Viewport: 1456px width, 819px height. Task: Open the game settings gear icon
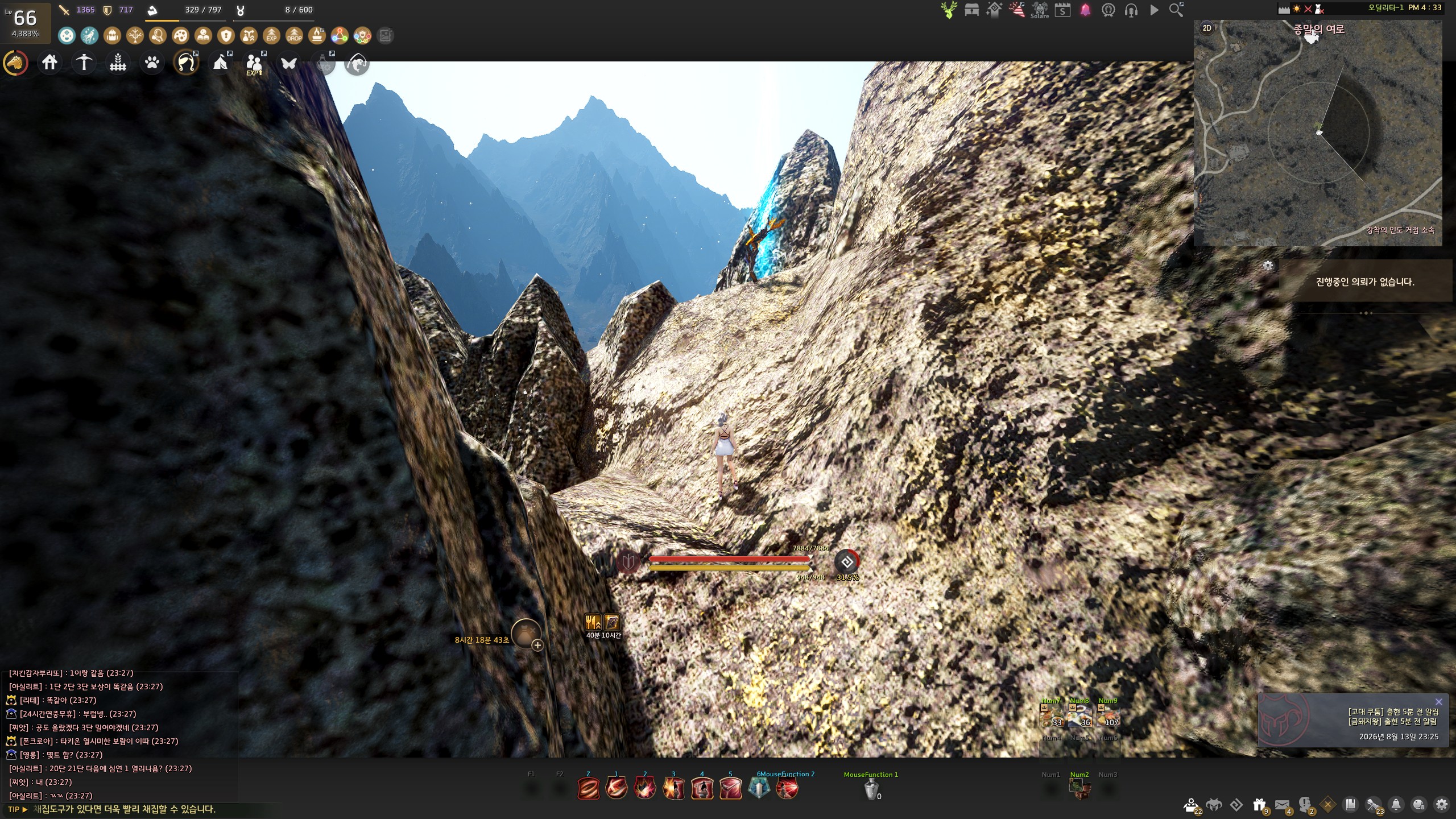tap(1441, 805)
